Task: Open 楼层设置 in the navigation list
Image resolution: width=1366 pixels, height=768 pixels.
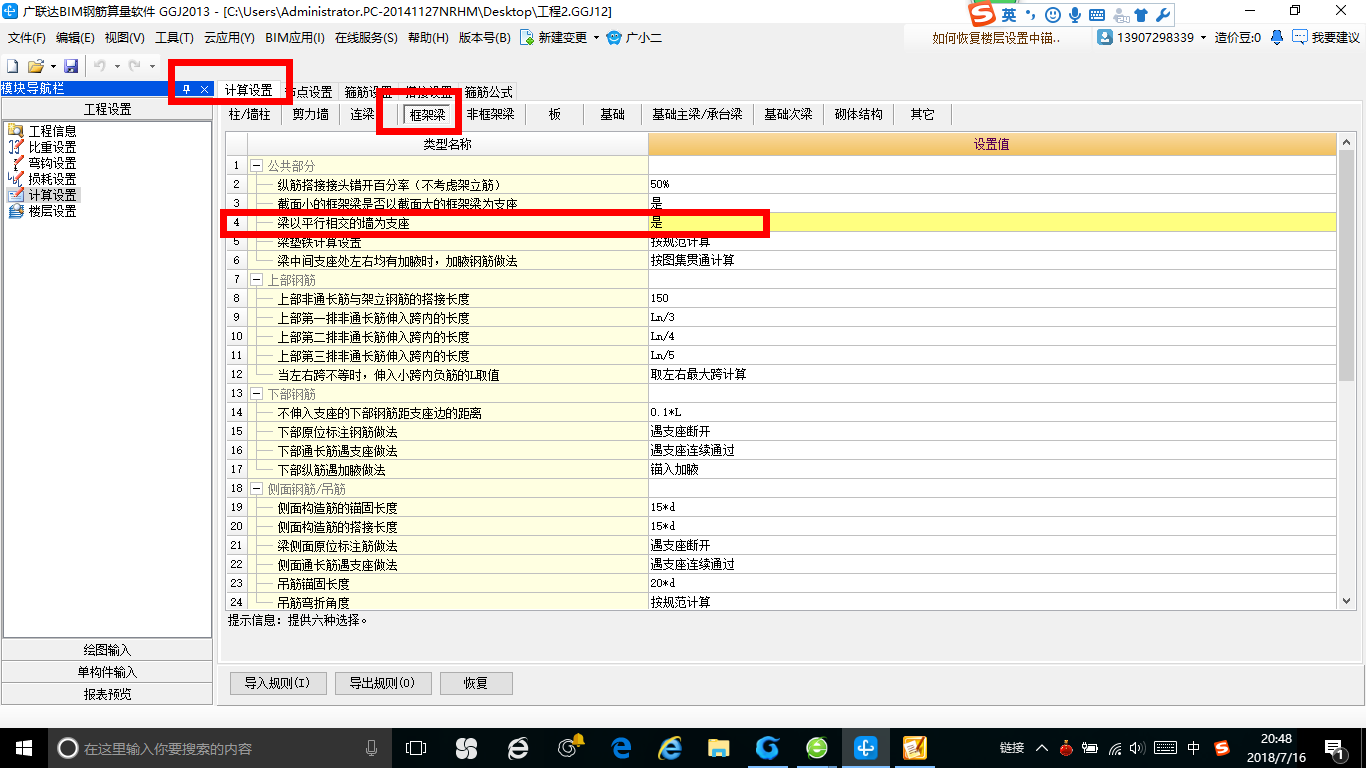Action: click(52, 211)
